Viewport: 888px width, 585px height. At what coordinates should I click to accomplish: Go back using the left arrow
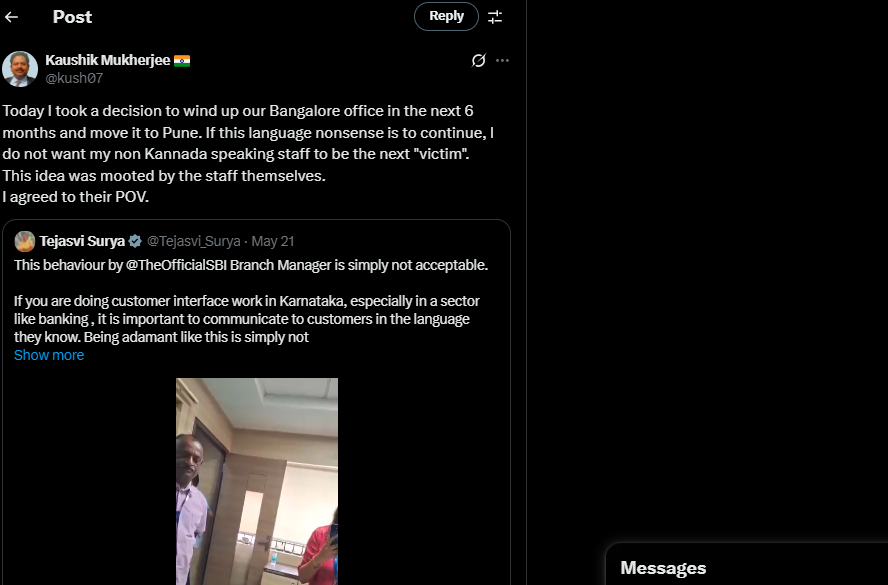click(11, 17)
